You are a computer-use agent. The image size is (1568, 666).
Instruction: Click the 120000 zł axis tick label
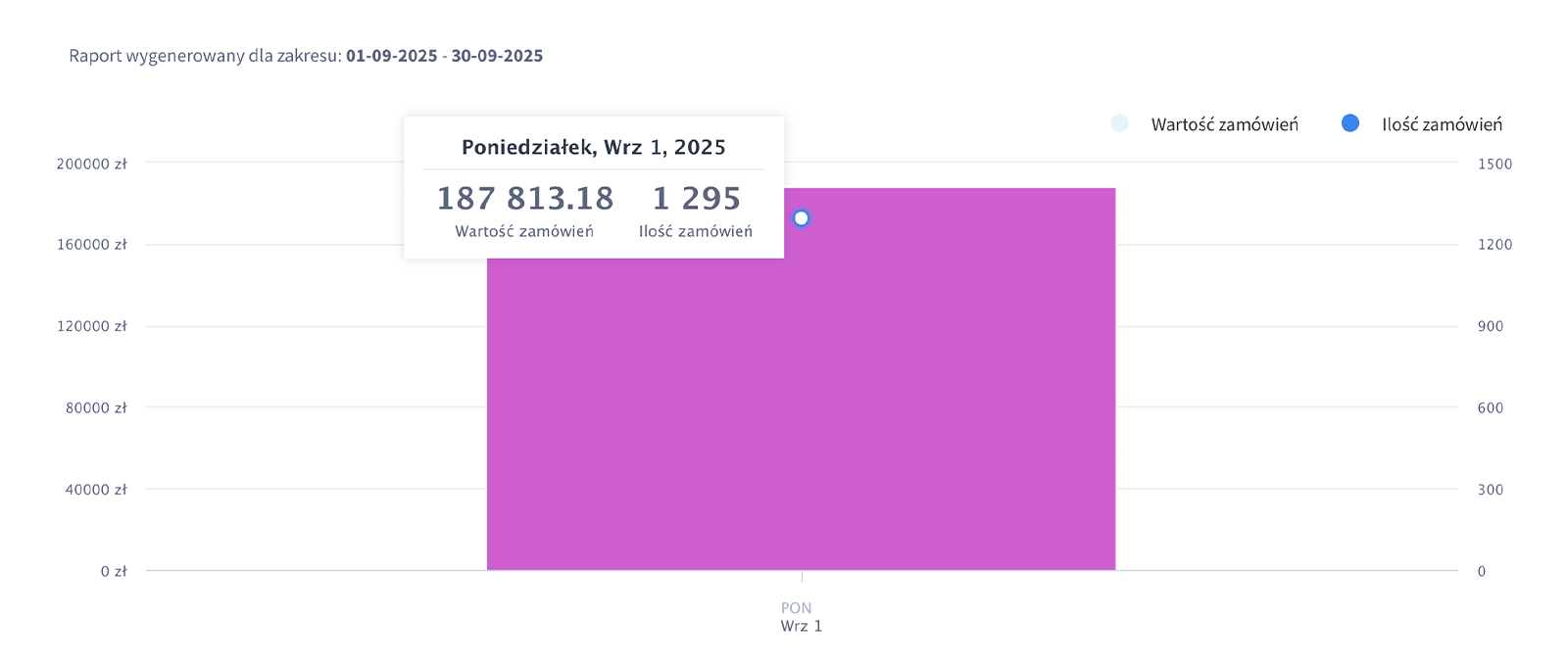pos(91,326)
